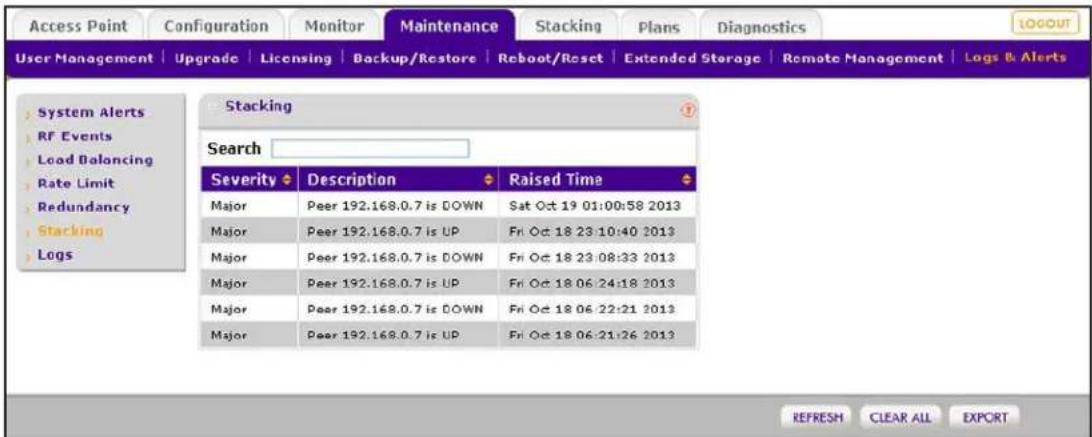This screenshot has height=437, width=1092.
Task: Go to Upgrade submenu
Action: 205,56
